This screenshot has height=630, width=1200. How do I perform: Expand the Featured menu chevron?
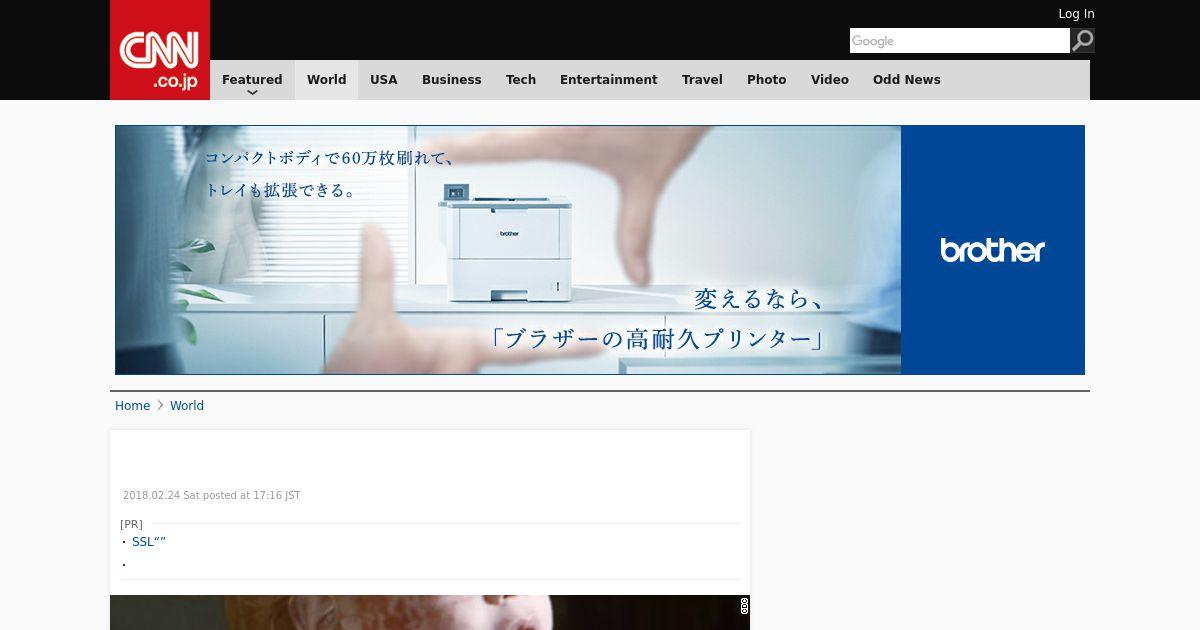[252, 92]
